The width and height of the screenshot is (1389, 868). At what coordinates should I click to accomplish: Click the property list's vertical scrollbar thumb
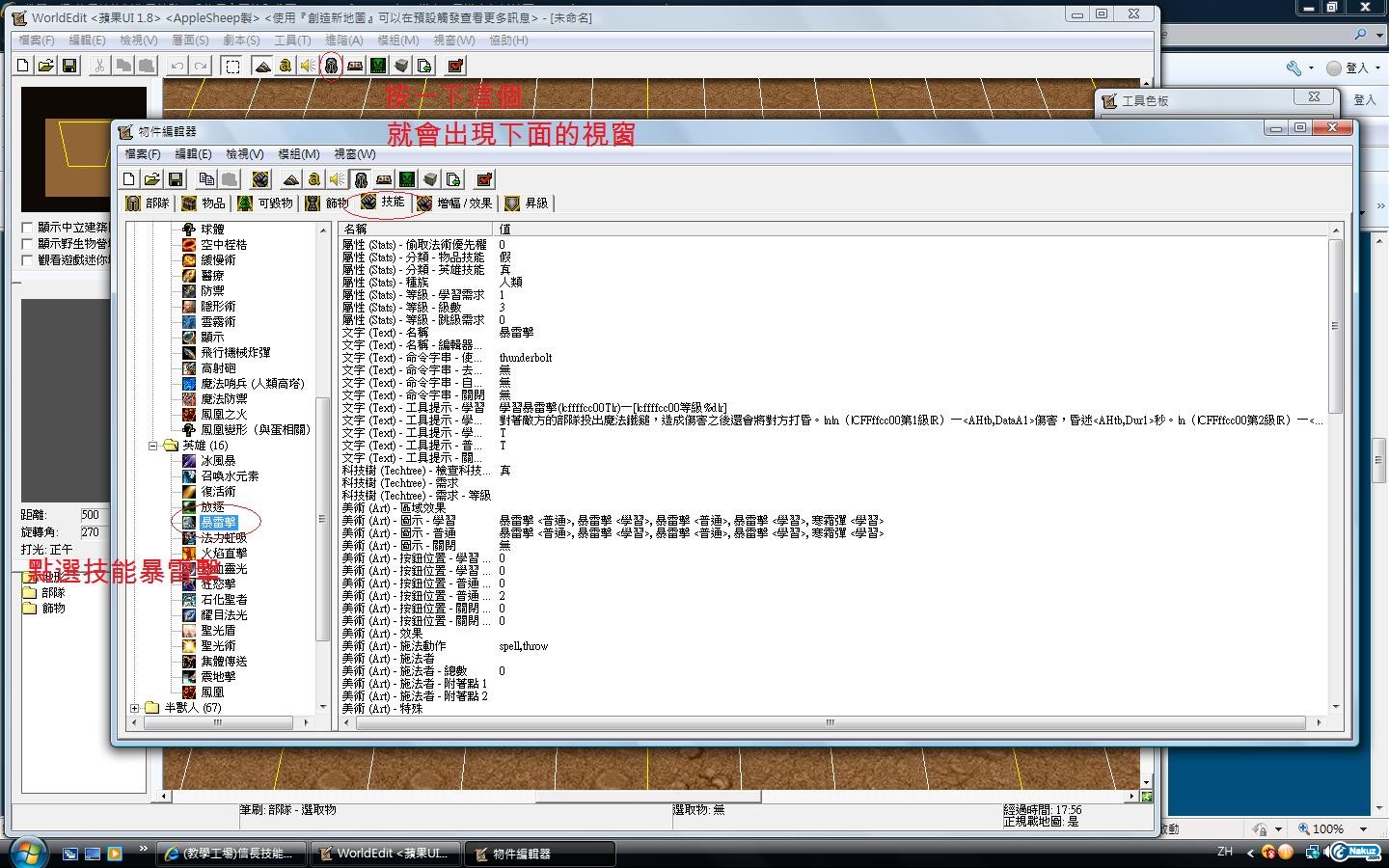(1335, 326)
